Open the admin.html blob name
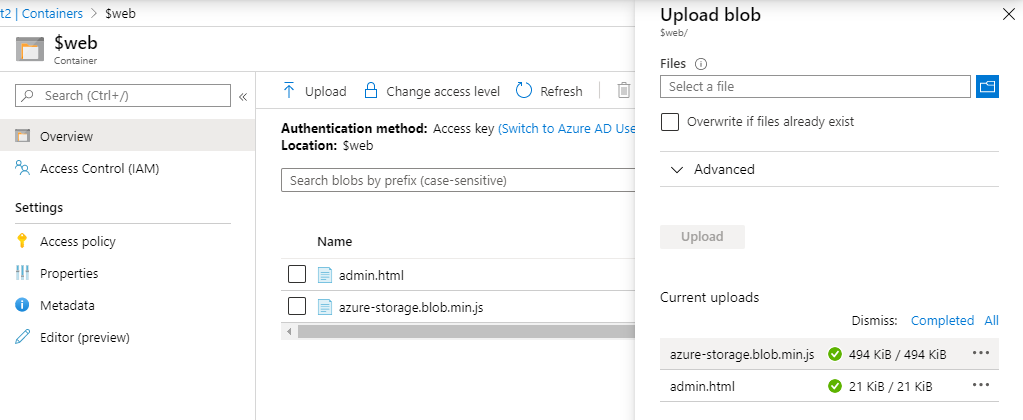The width and height of the screenshot is (1023, 420). click(x=371, y=275)
